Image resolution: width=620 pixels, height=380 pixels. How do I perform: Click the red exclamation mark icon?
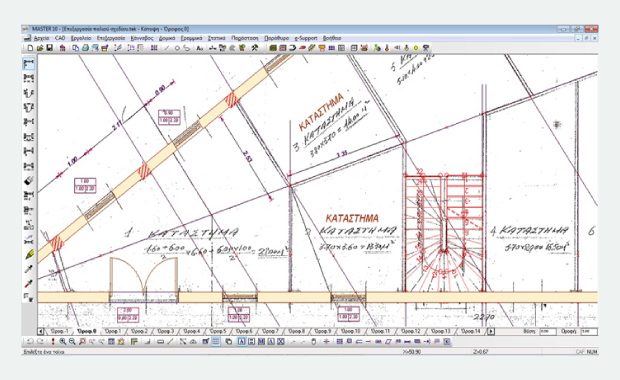(53, 342)
